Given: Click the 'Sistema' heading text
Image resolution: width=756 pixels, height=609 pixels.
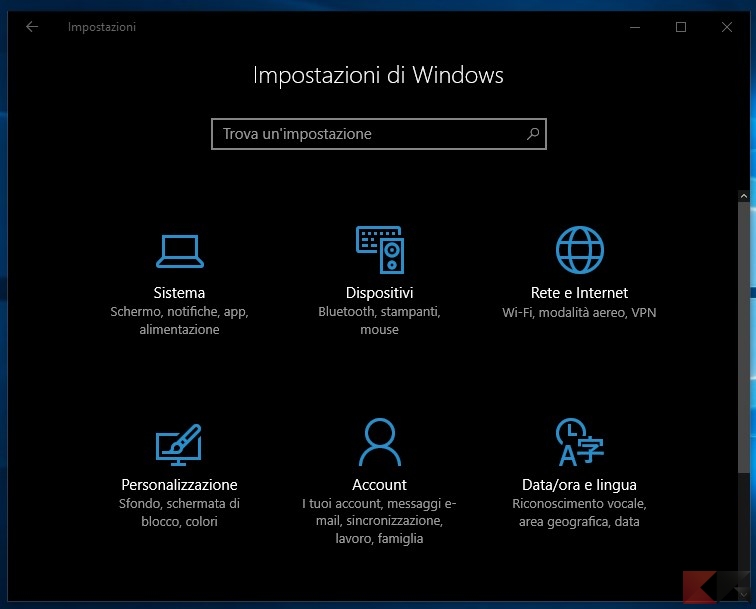Looking at the screenshot, I should [179, 293].
